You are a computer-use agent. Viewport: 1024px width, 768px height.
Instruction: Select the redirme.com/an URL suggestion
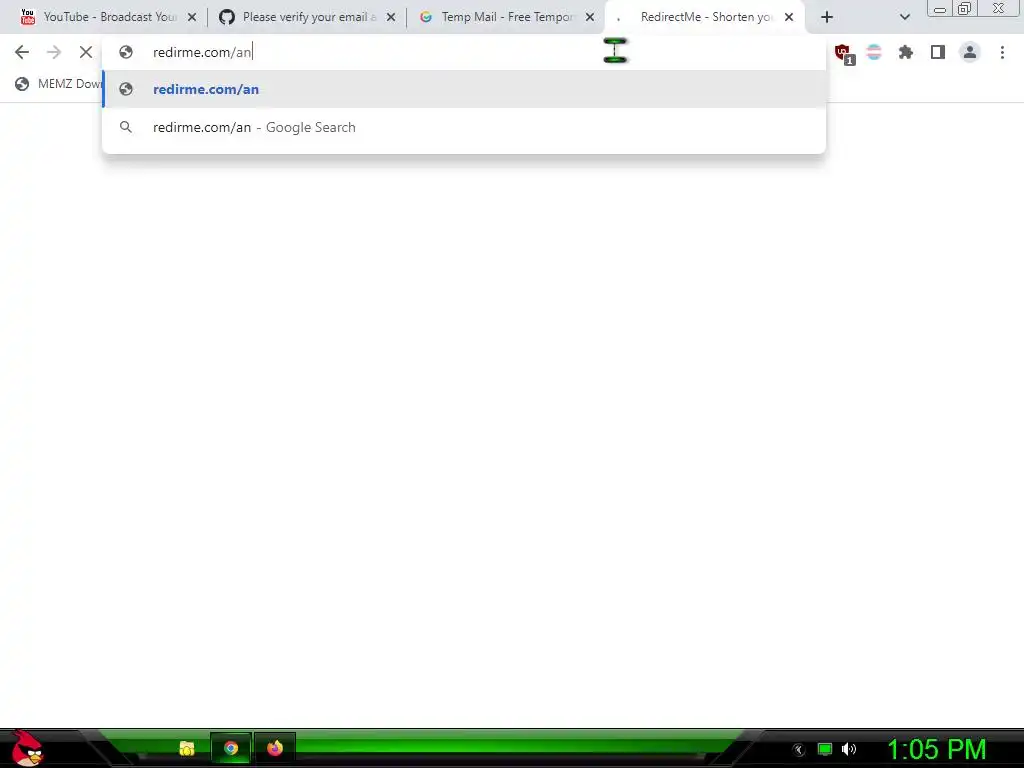(464, 89)
